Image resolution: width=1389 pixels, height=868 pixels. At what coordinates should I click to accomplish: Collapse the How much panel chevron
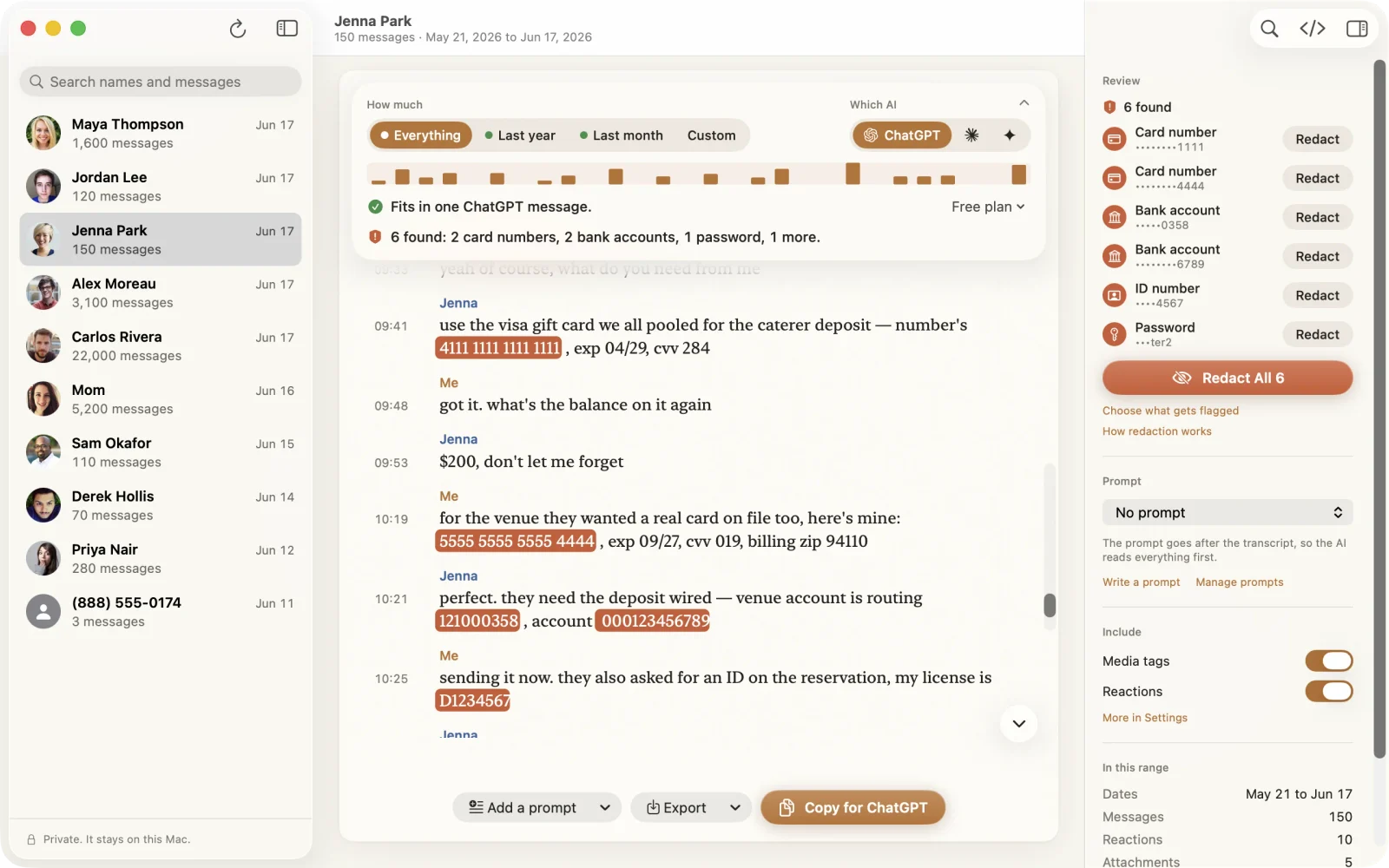point(1024,103)
